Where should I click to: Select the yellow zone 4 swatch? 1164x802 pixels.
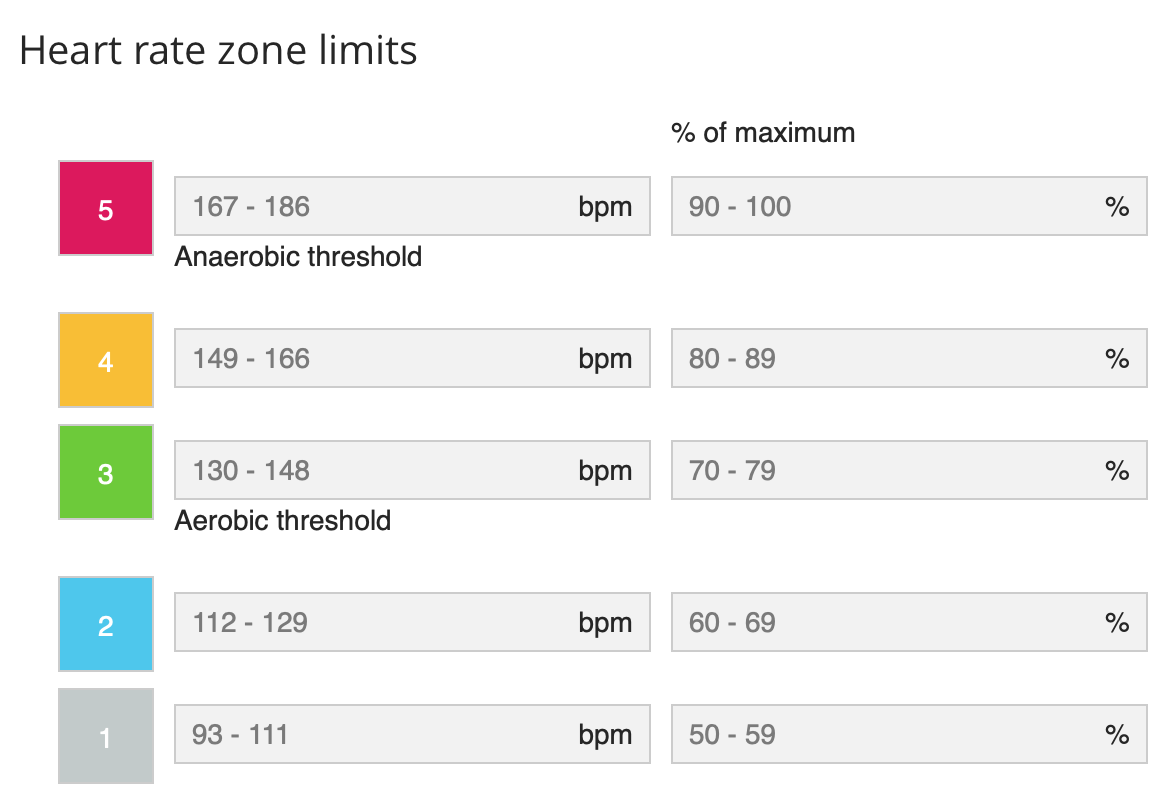pos(106,360)
